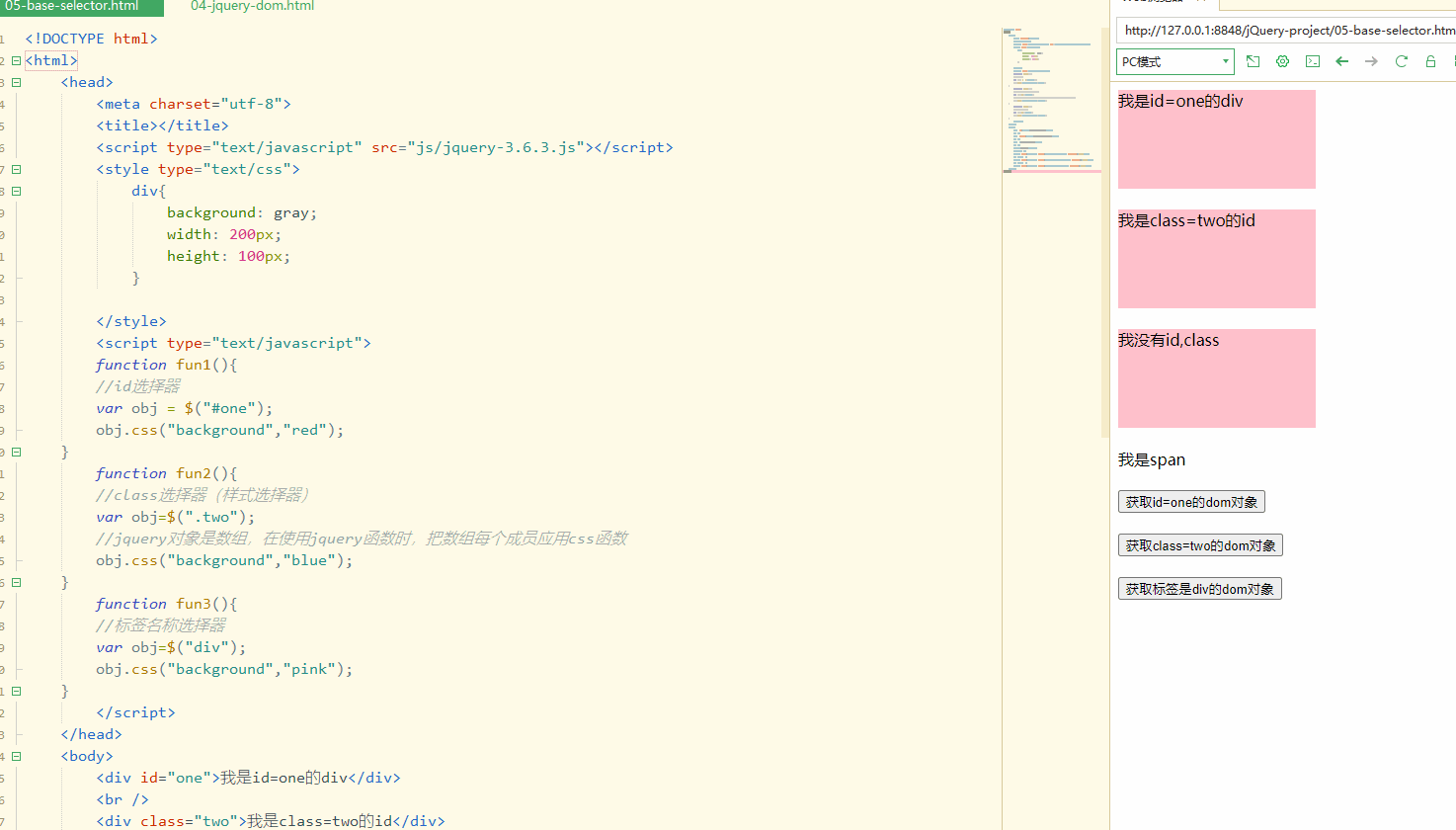Collapse the <style> block fold marker
This screenshot has width=1456, height=830.
(16, 169)
